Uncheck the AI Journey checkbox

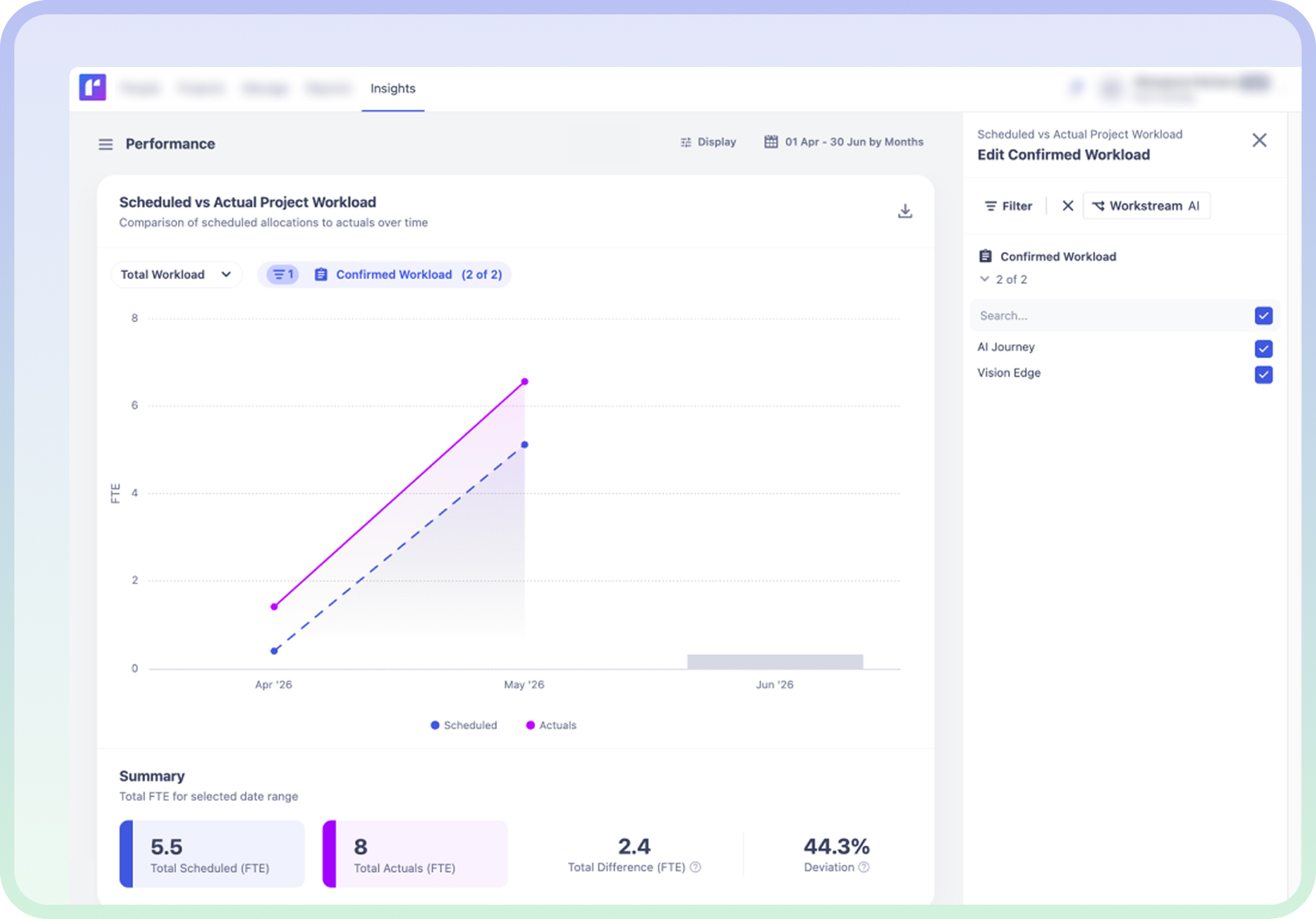pyautogui.click(x=1263, y=349)
